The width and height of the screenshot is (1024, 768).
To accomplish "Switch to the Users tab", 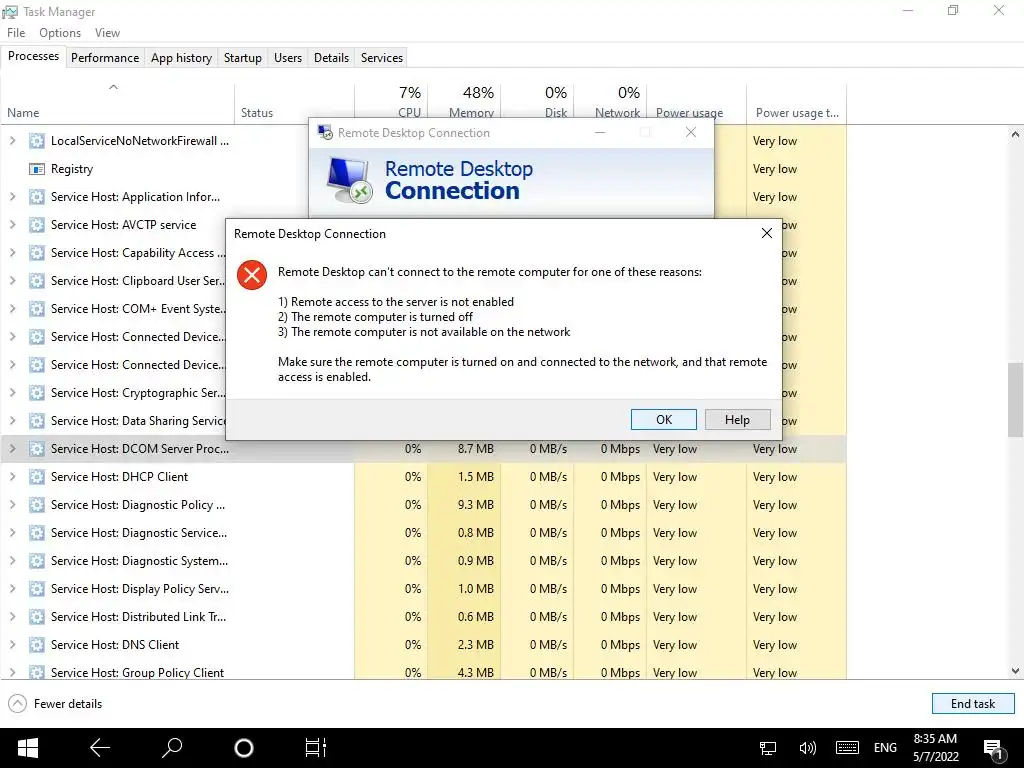I will 288,57.
